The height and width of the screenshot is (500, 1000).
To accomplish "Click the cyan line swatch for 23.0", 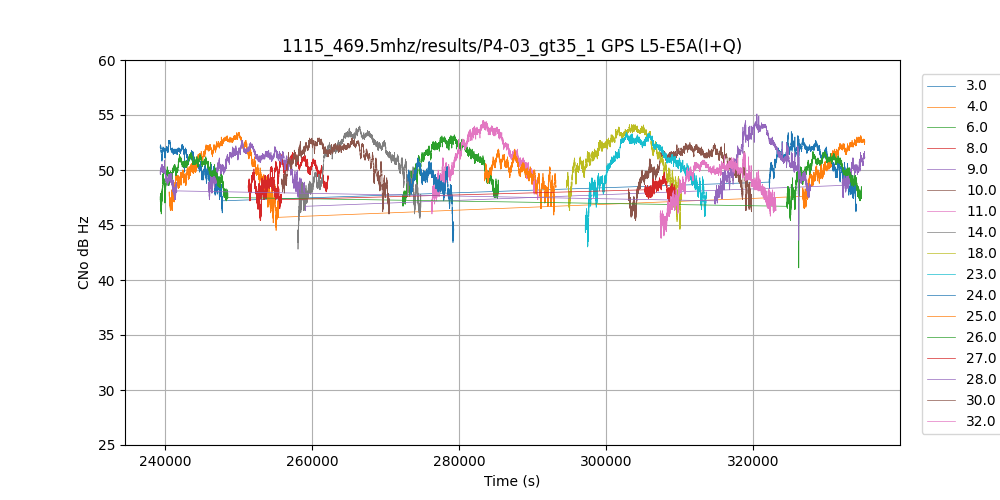I will pos(944,275).
